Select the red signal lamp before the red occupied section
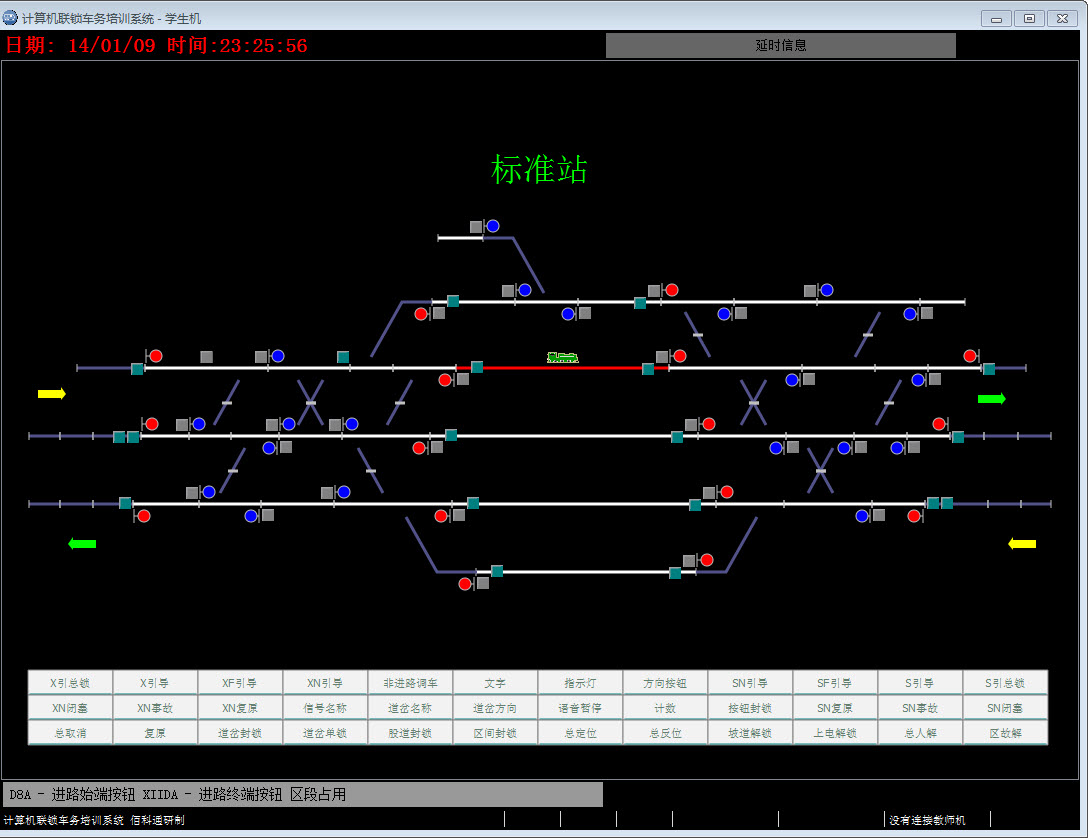This screenshot has width=1088, height=838. click(x=443, y=379)
